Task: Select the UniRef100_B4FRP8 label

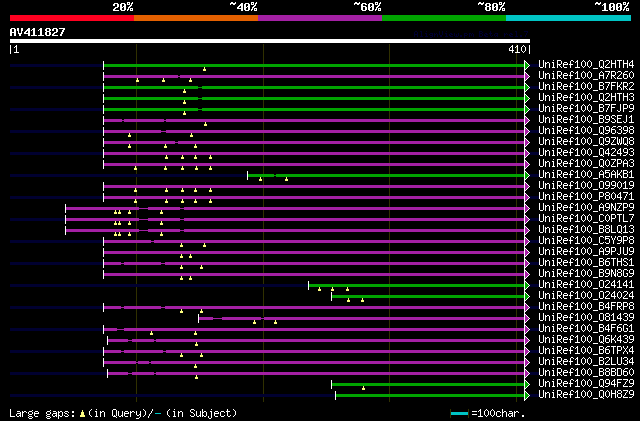Action: [586, 307]
